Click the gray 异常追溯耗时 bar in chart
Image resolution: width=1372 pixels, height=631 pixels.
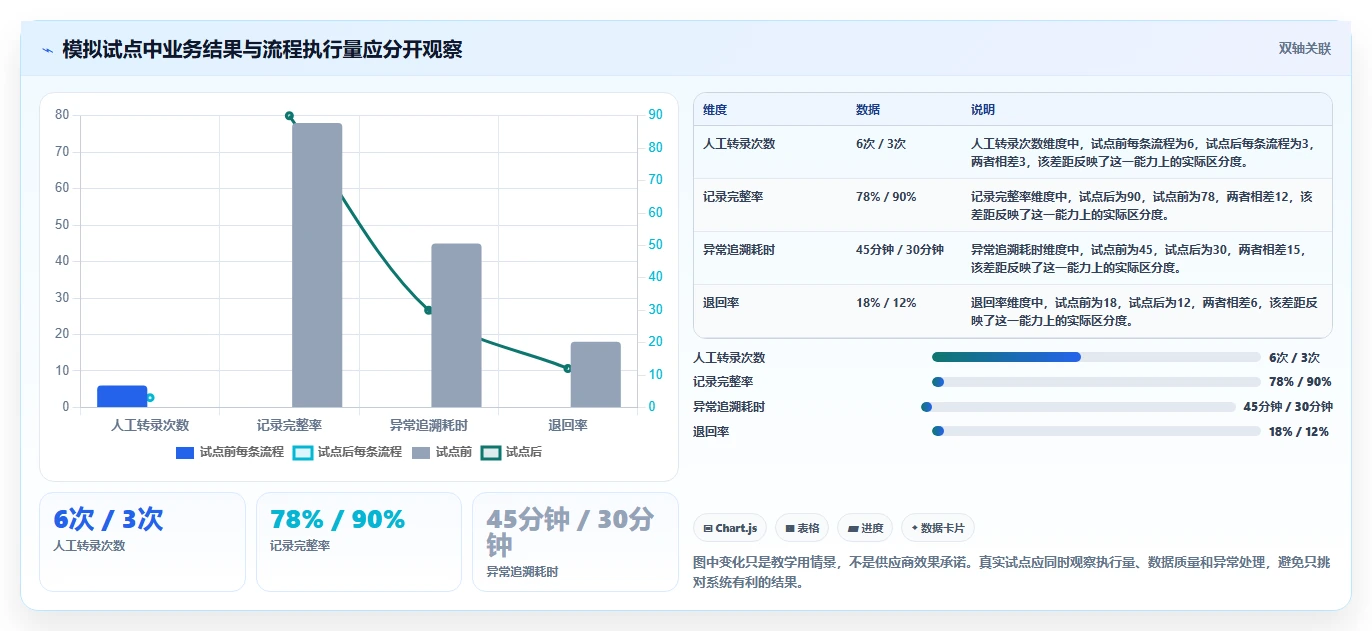[x=456, y=325]
